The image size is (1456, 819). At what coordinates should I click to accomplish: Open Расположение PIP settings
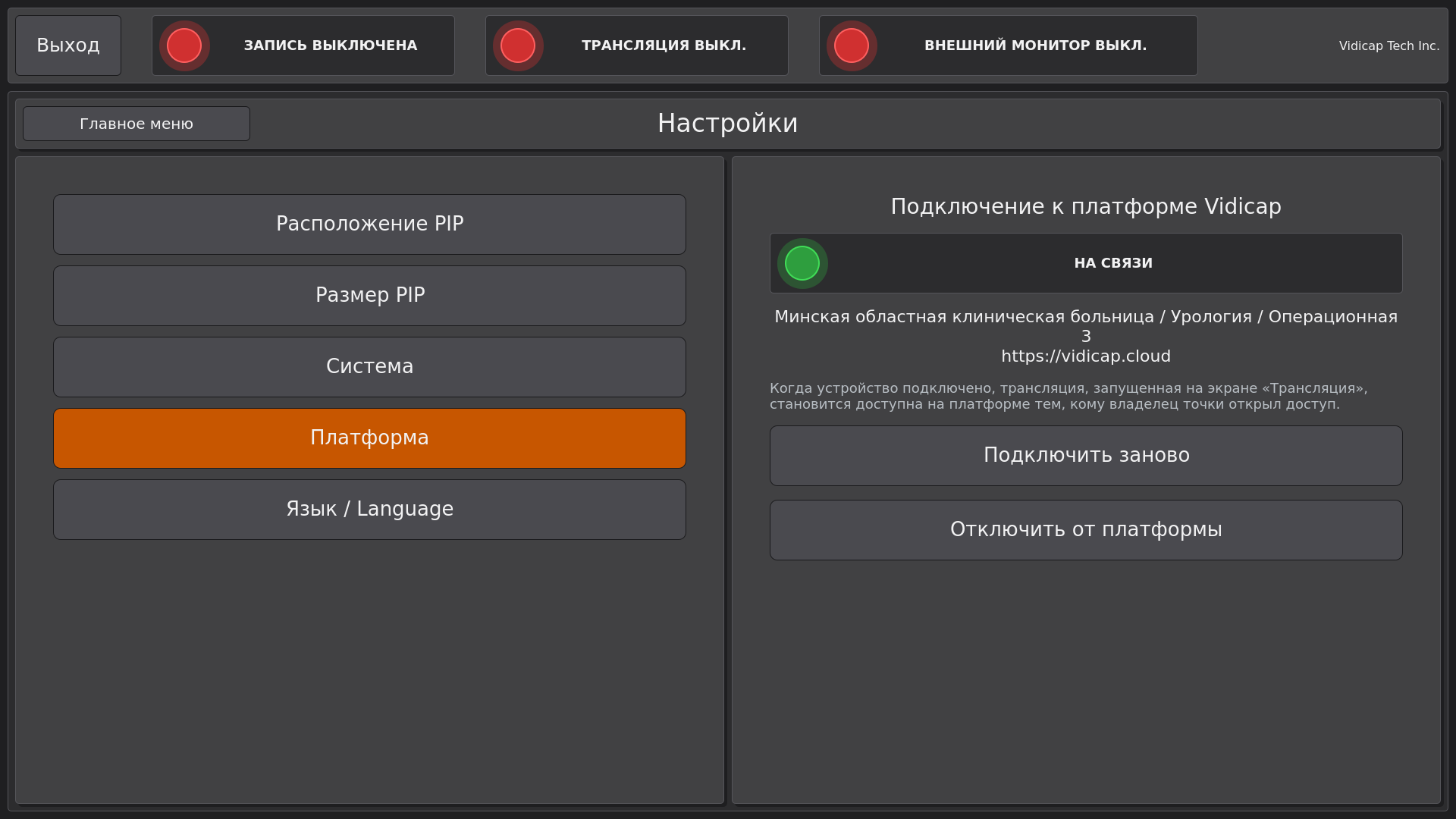pos(369,224)
